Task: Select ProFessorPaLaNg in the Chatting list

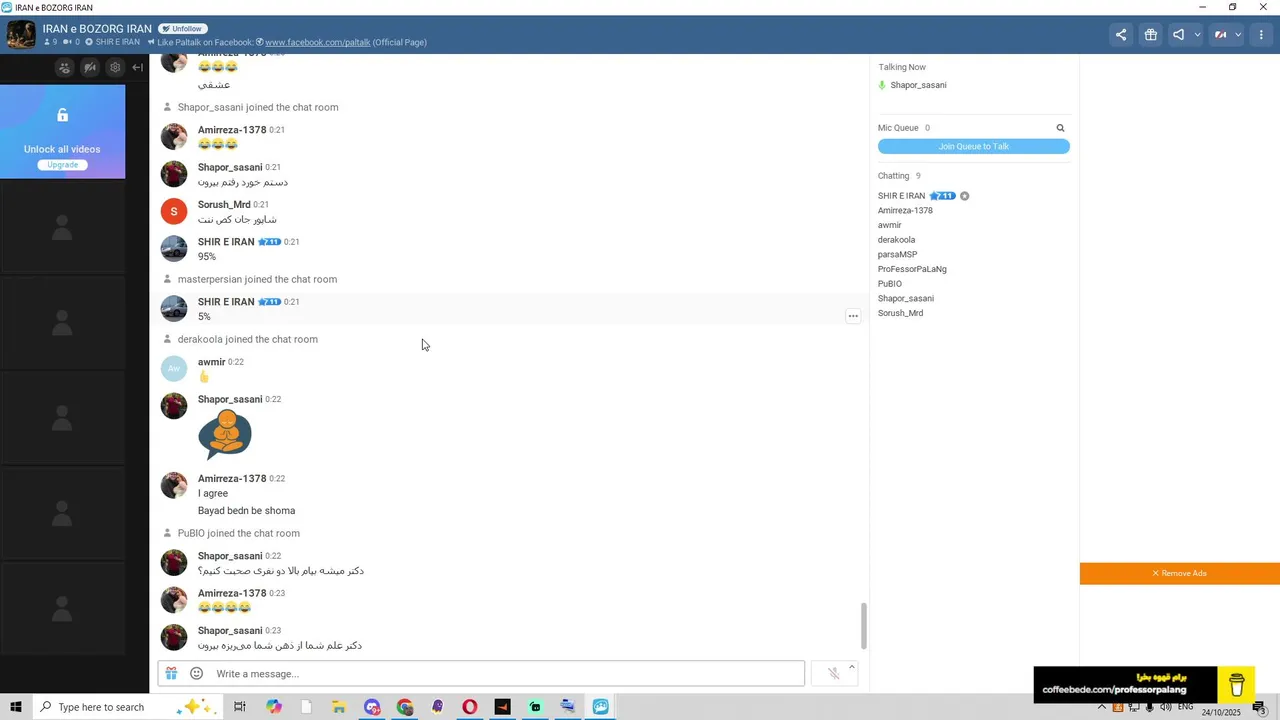Action: 912,269
